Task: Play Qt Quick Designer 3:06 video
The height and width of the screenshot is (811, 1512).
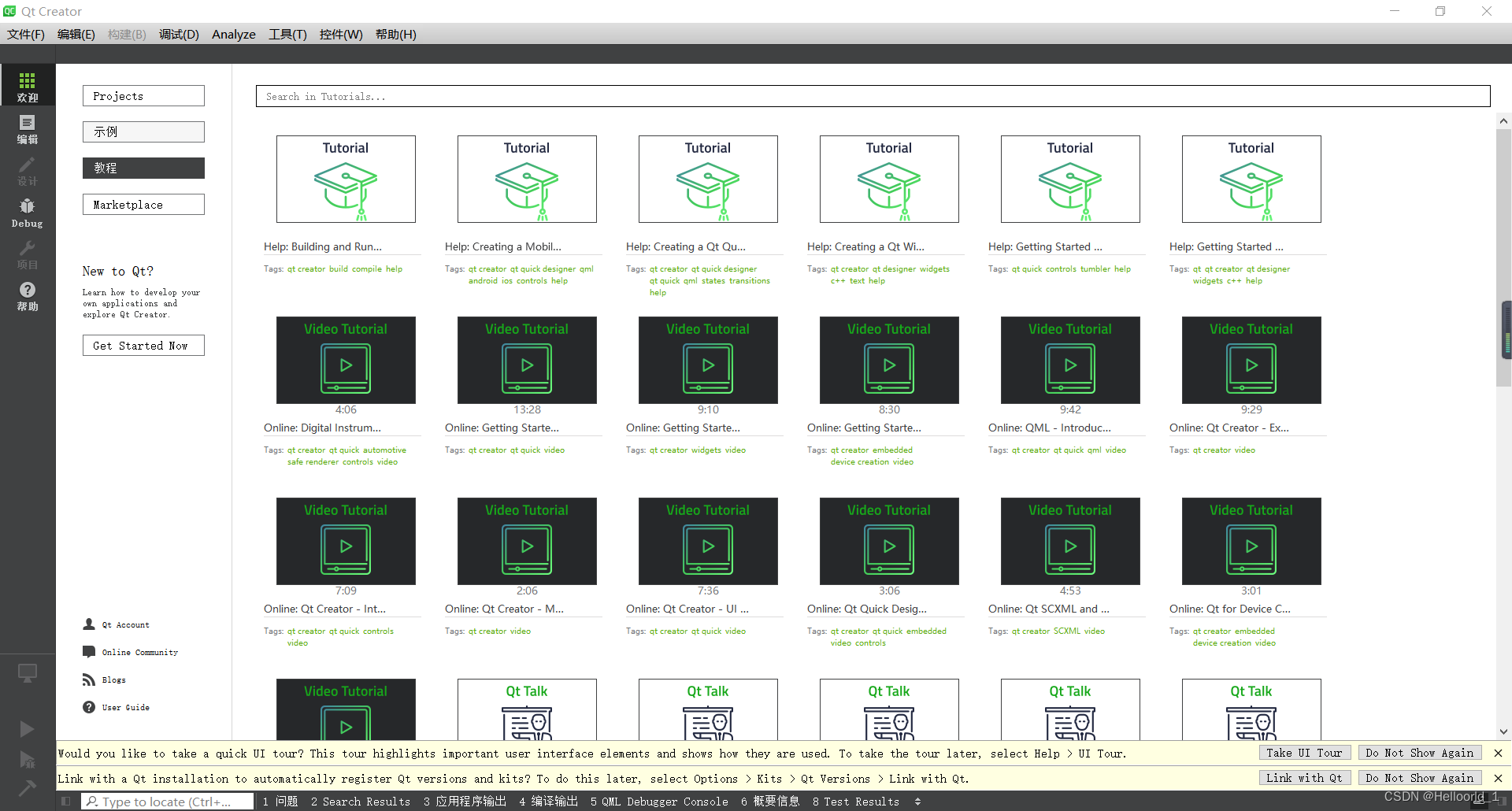Action: pos(889,541)
